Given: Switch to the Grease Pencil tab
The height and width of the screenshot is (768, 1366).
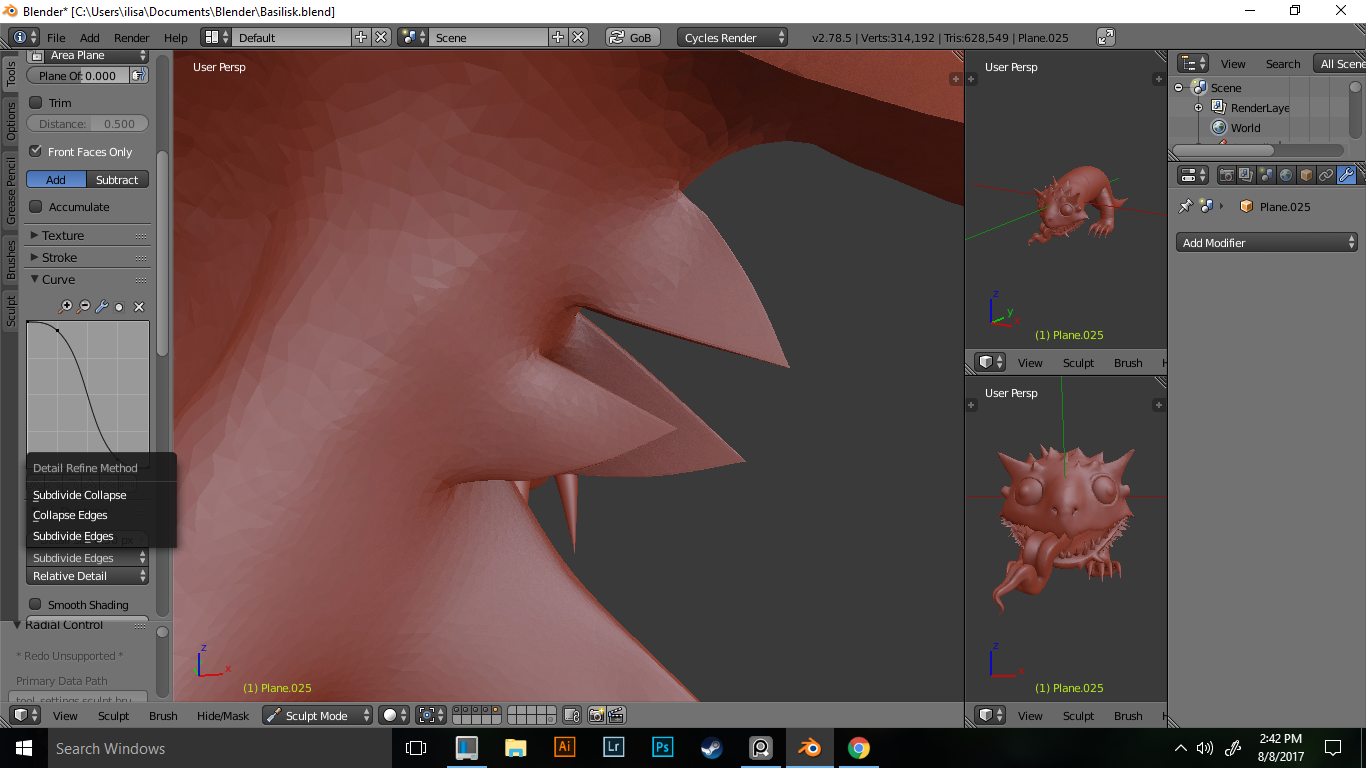Looking at the screenshot, I should 11,190.
